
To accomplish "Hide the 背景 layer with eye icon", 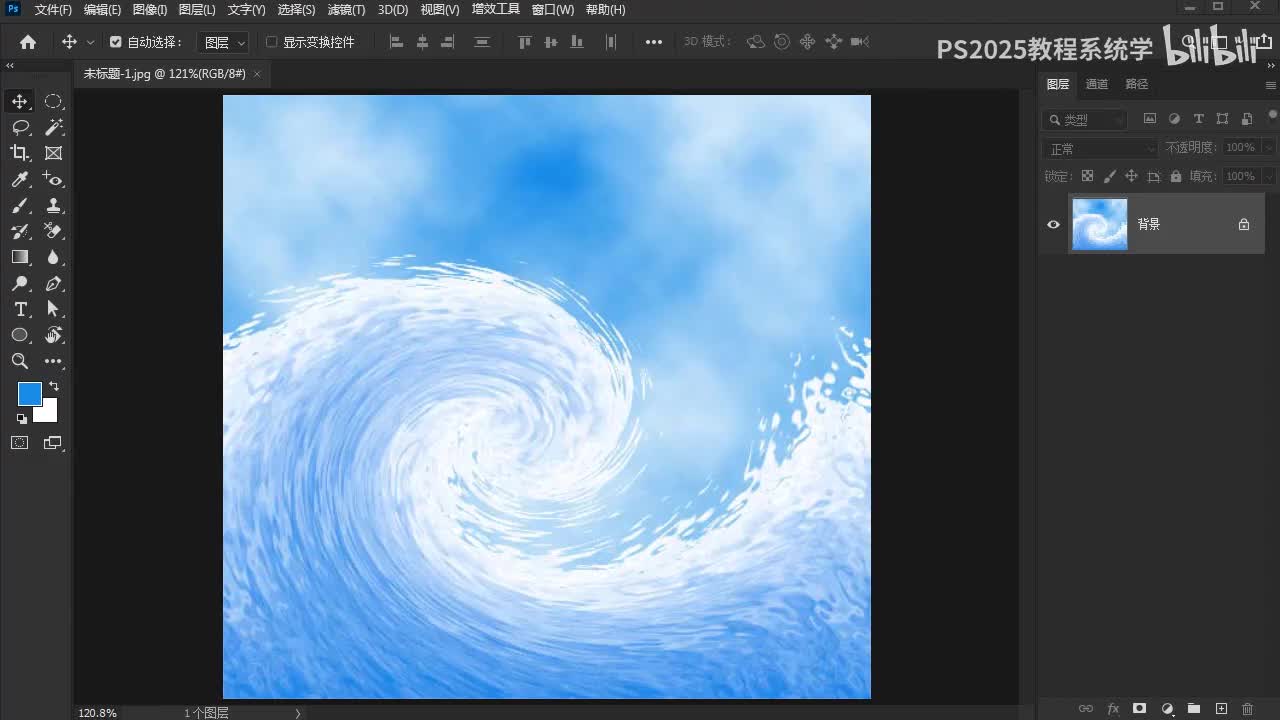I will (1053, 224).
